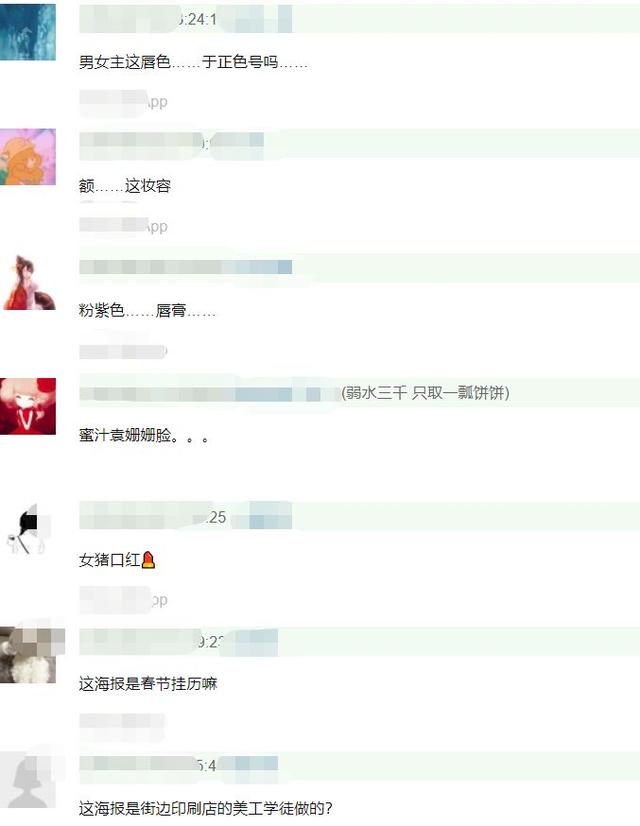Select the red flower-hair anime avatar
The width and height of the screenshot is (640, 826).
28,406
